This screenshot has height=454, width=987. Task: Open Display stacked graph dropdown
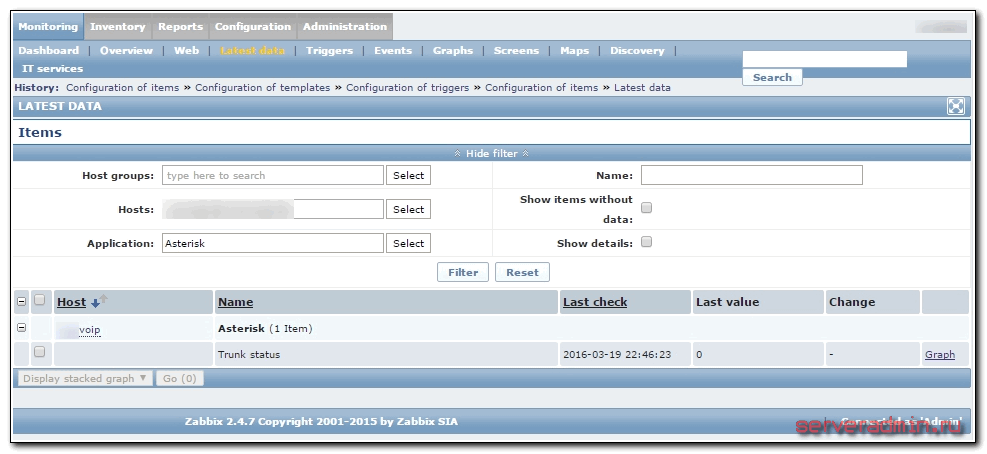point(84,378)
